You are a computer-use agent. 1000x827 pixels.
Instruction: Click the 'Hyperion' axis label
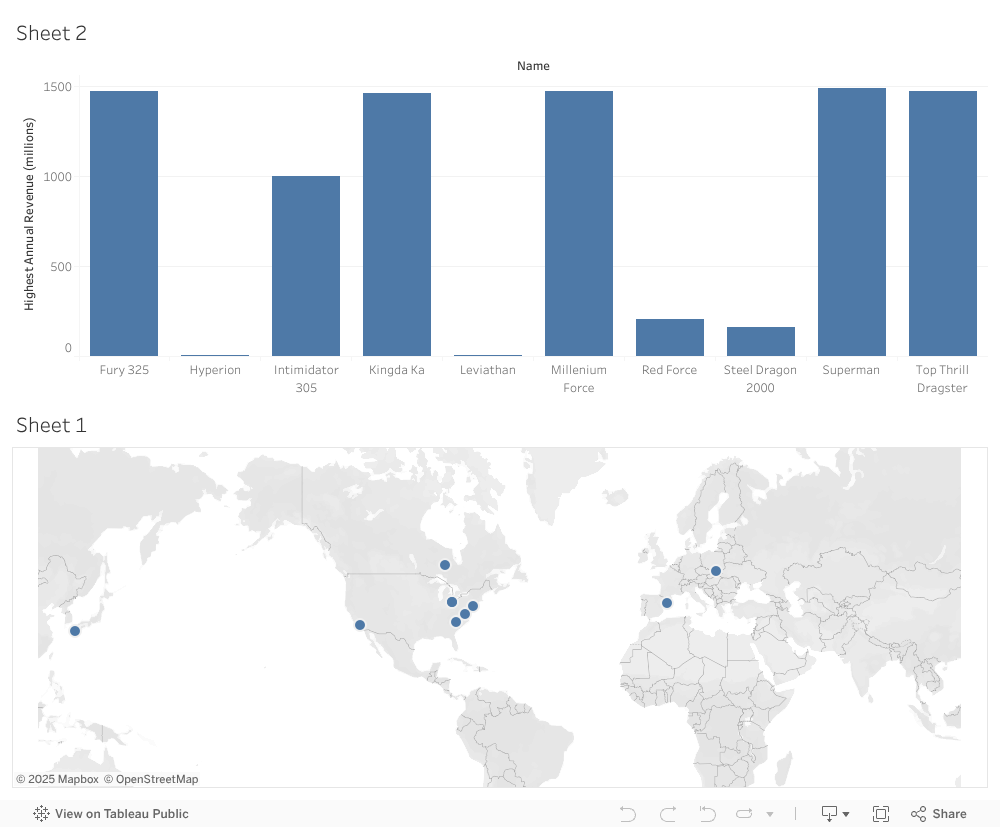(215, 370)
